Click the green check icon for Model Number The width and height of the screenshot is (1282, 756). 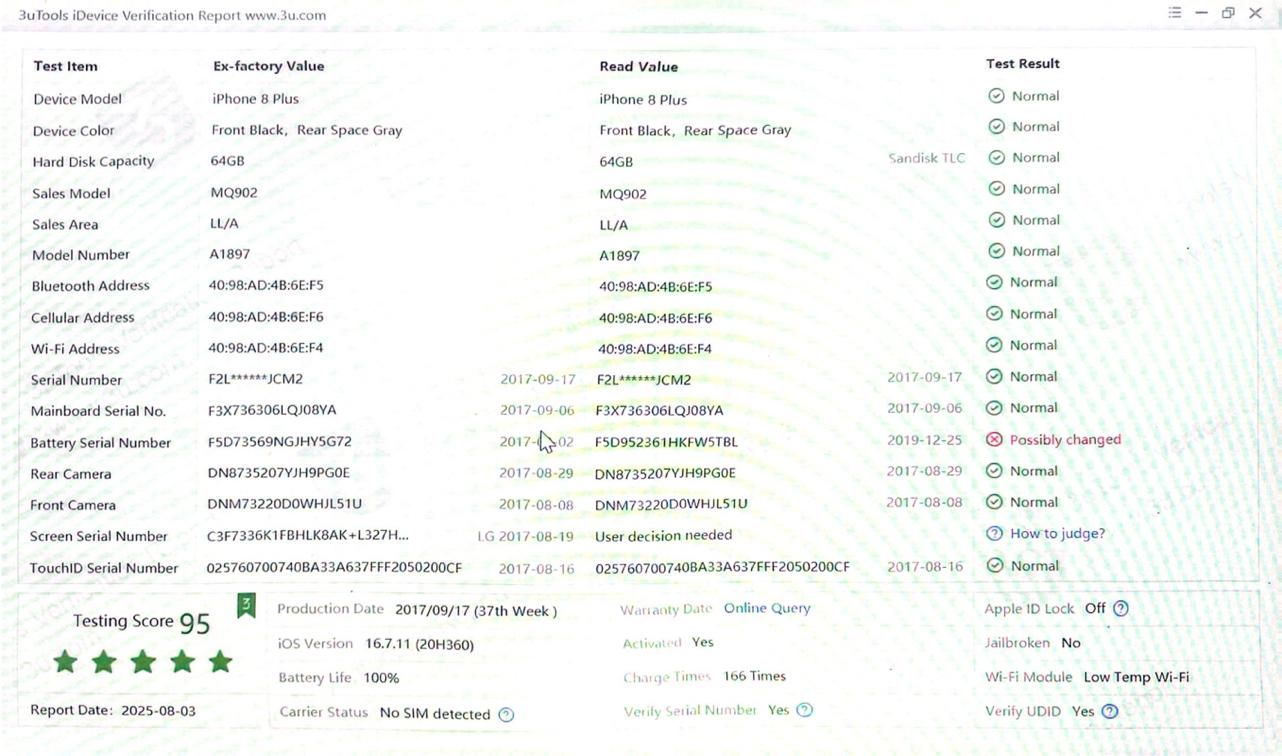point(996,251)
